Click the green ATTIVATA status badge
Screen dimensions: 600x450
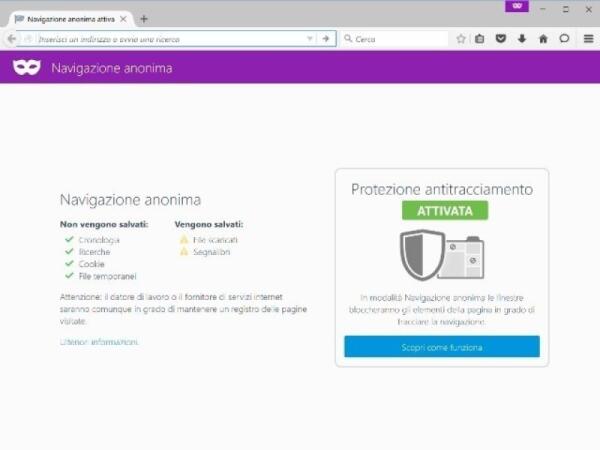point(445,210)
